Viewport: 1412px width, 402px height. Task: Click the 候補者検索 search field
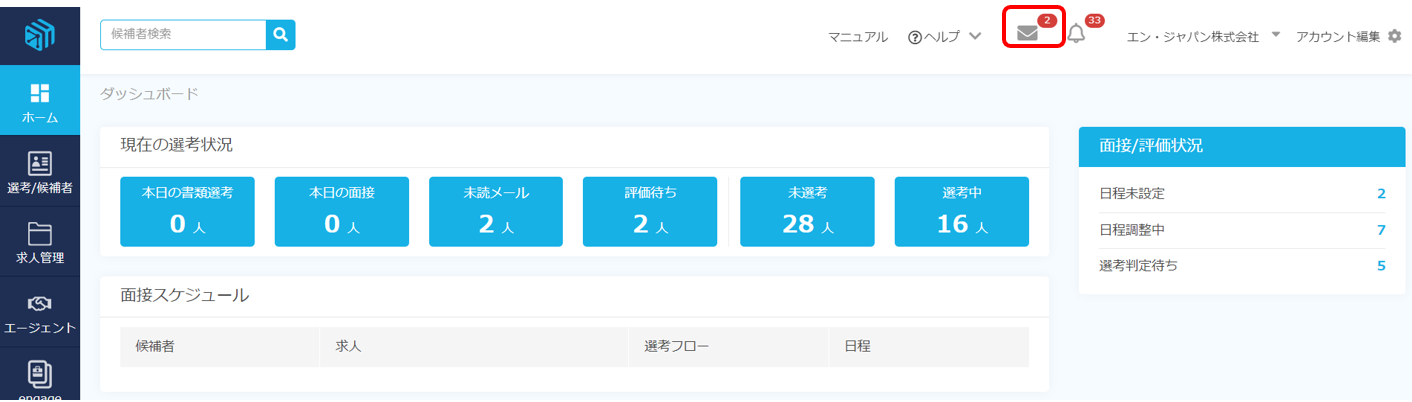click(183, 35)
